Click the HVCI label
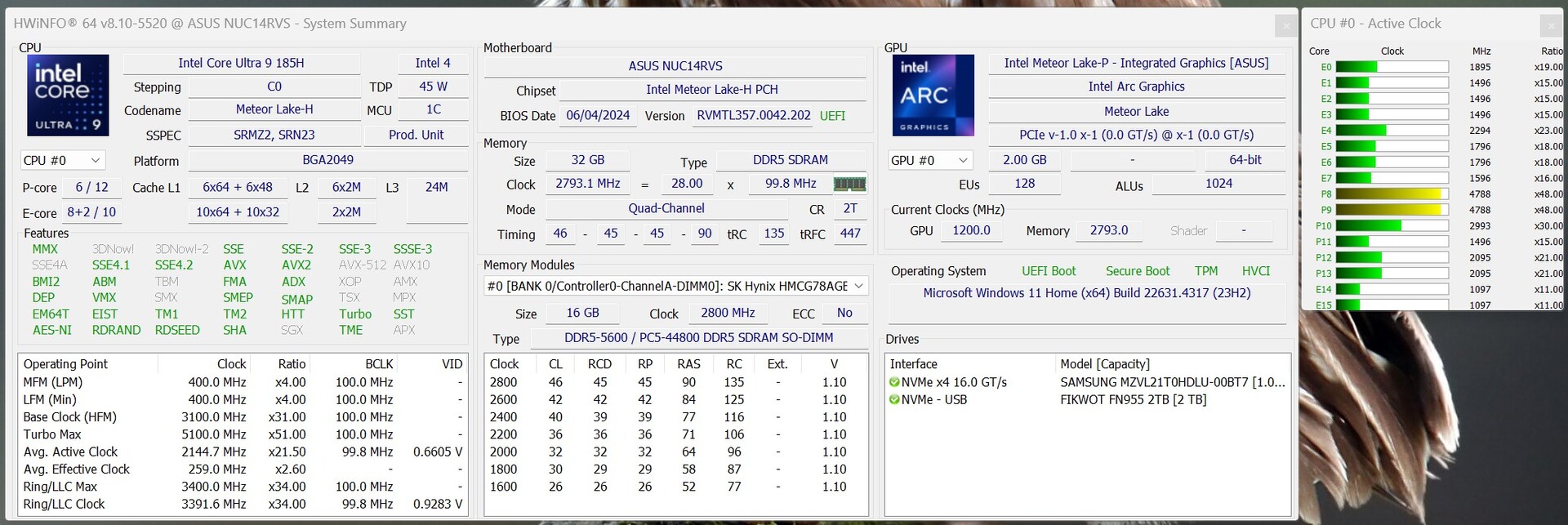The image size is (1568, 525). (1256, 271)
